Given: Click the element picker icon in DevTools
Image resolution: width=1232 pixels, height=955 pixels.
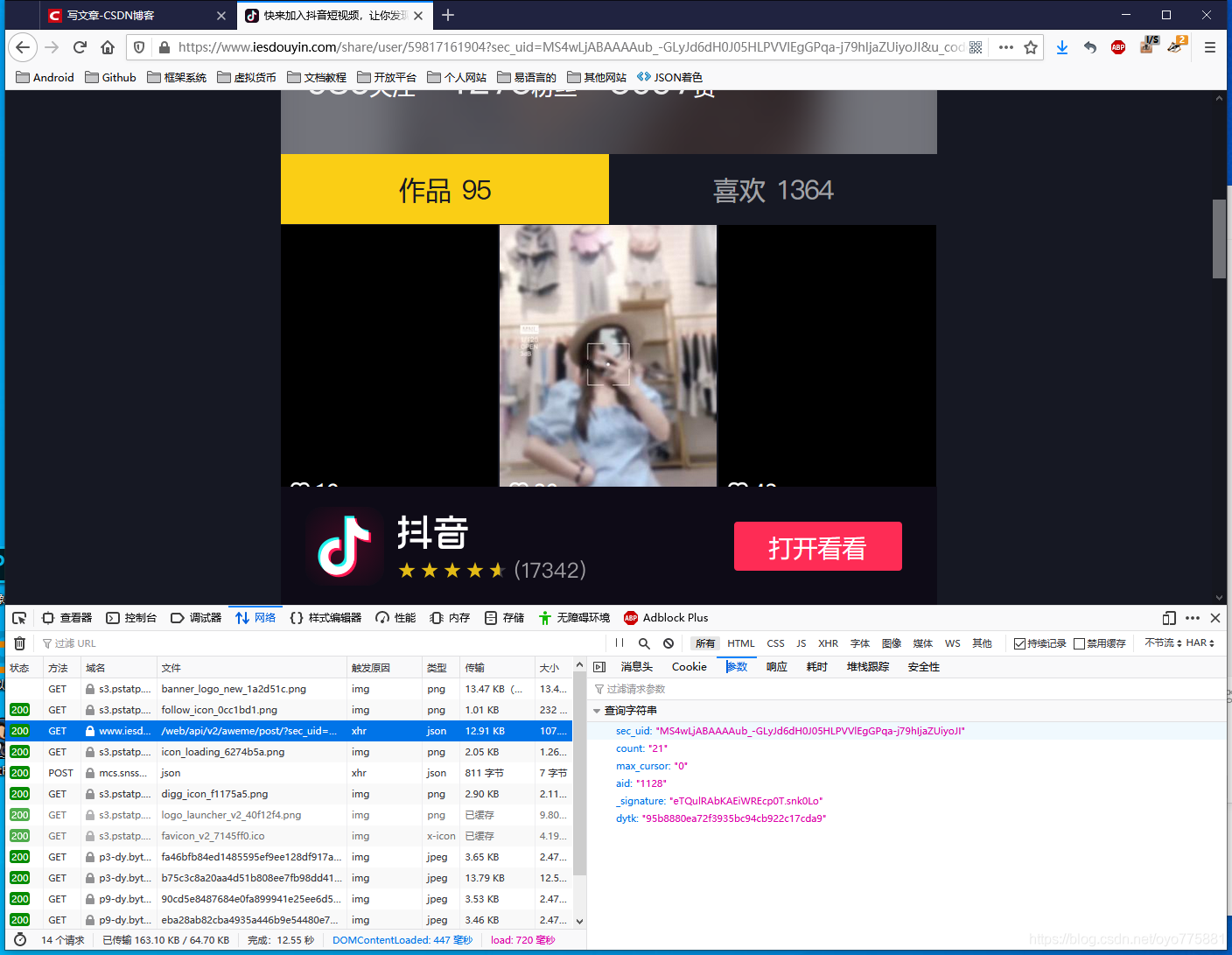Looking at the screenshot, I should pyautogui.click(x=19, y=618).
